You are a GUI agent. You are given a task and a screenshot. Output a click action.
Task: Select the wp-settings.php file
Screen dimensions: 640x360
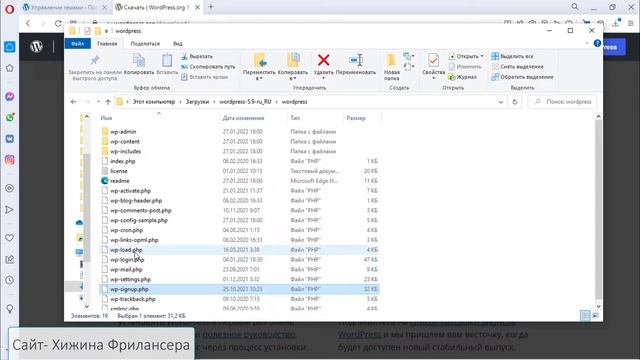[x=130, y=279]
